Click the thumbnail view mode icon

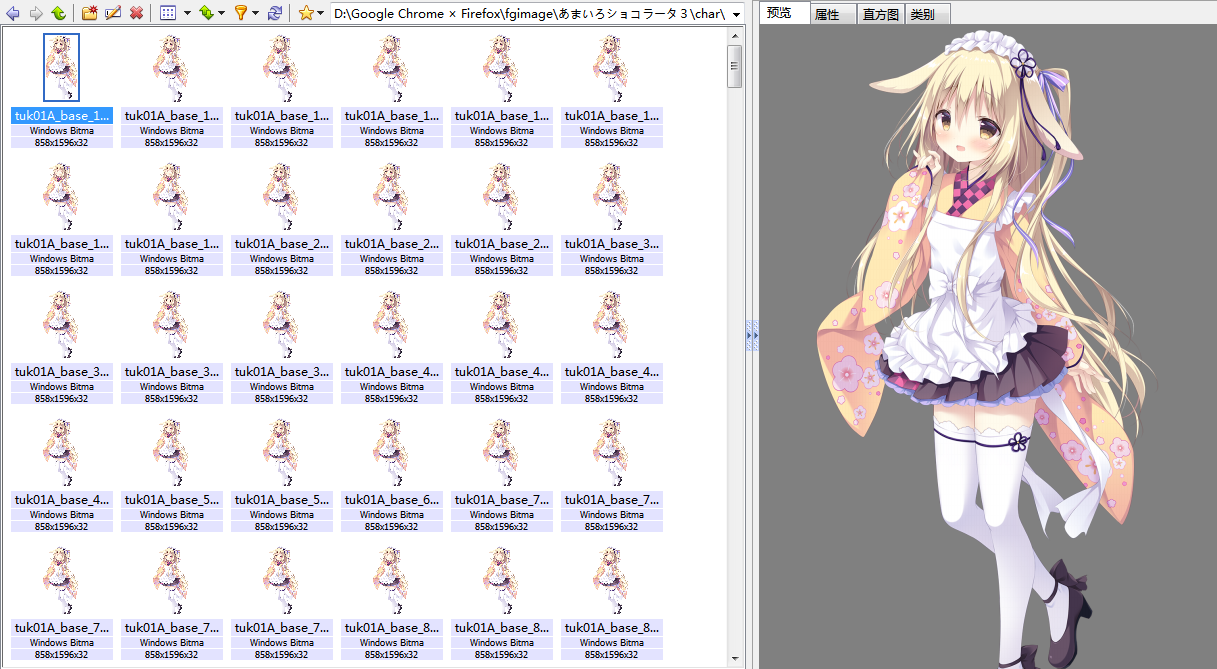pos(168,14)
